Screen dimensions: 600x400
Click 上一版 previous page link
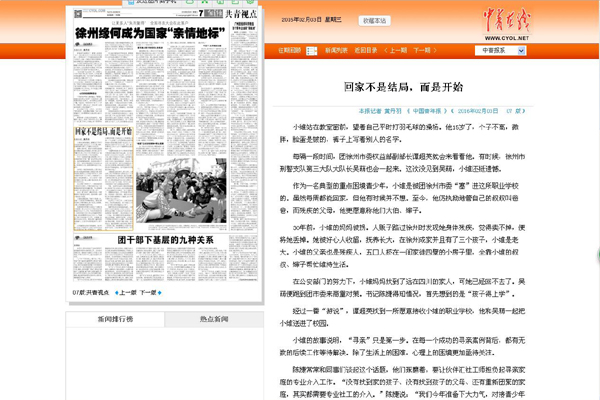coord(127,292)
